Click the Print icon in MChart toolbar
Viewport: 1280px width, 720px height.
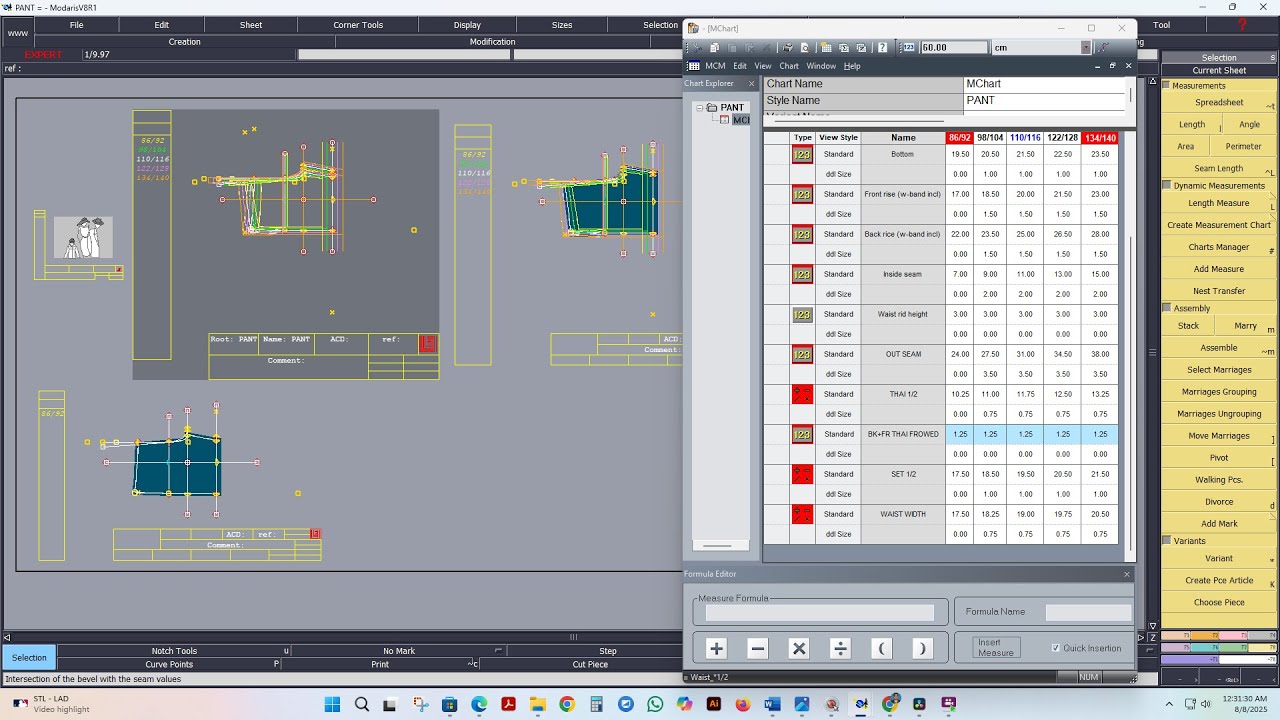click(787, 47)
